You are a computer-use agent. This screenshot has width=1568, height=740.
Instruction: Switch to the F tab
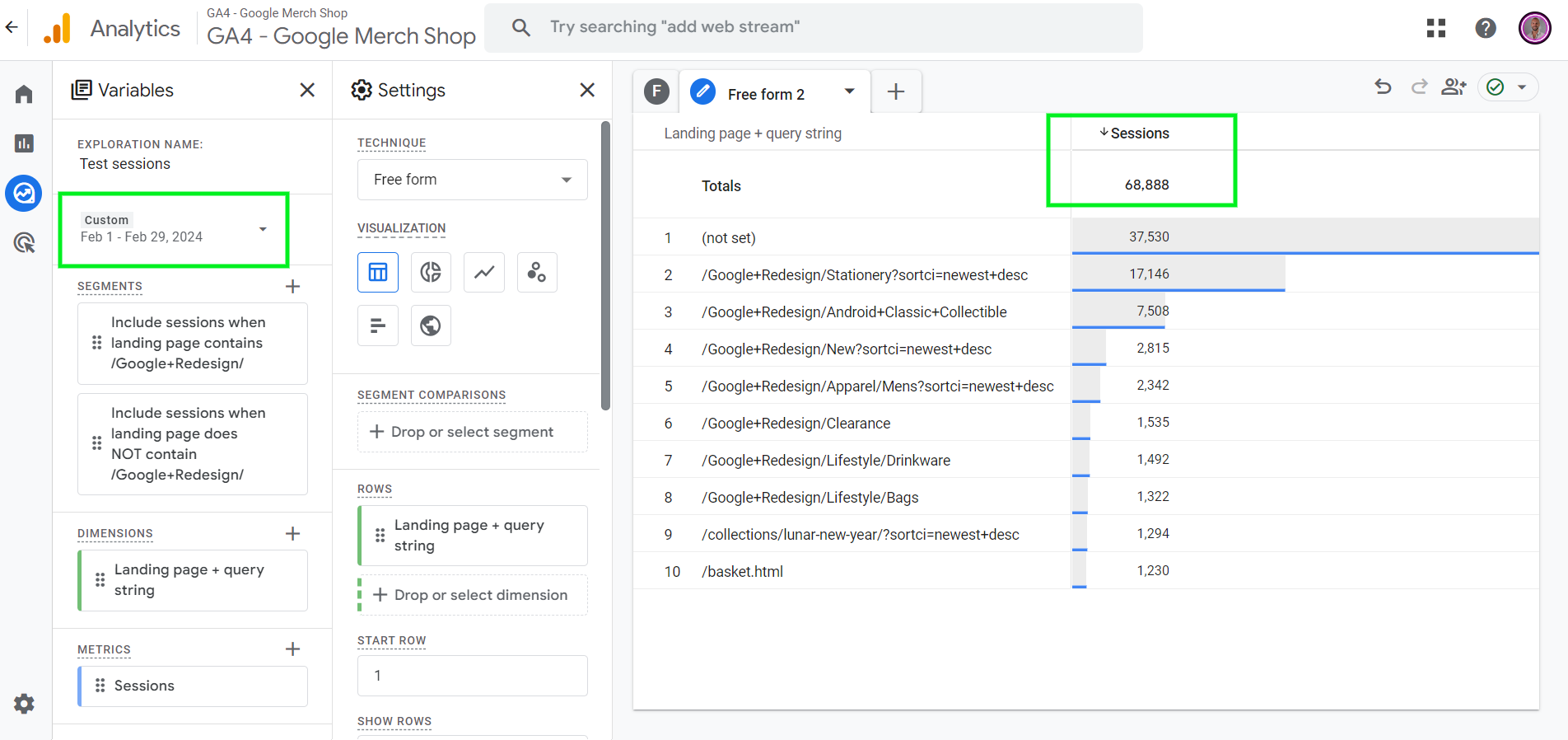[x=656, y=91]
